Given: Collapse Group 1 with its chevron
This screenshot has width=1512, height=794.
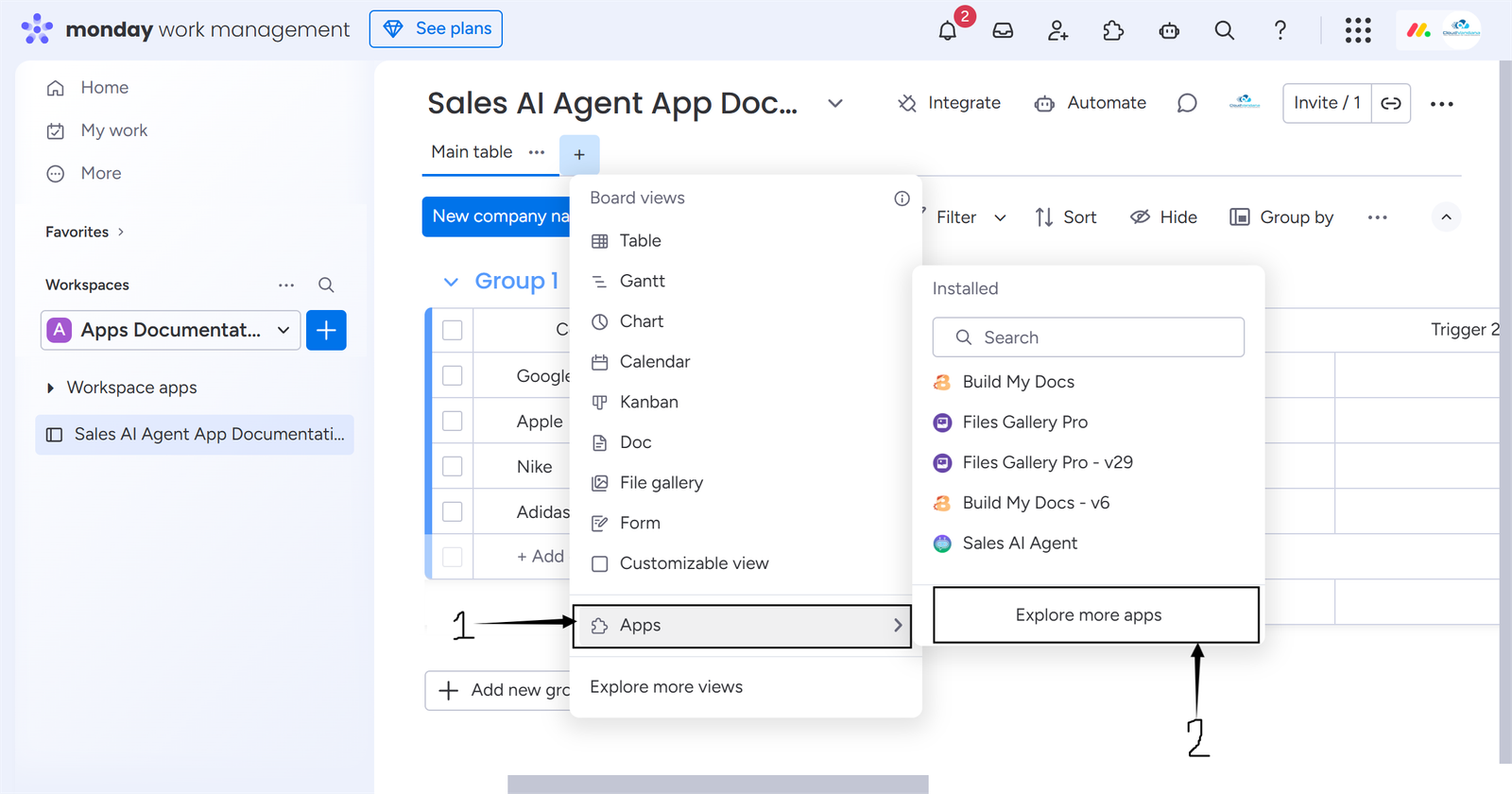Looking at the screenshot, I should click(x=451, y=282).
